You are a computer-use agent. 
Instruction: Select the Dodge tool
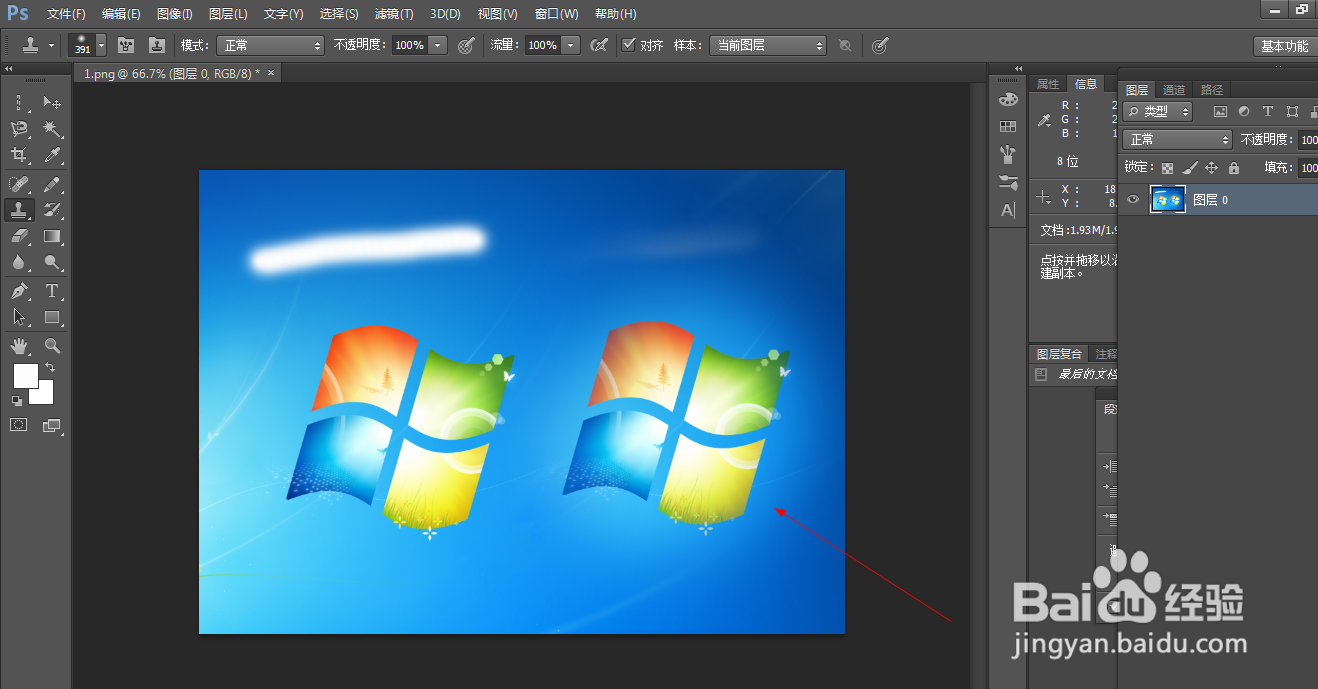pos(52,262)
